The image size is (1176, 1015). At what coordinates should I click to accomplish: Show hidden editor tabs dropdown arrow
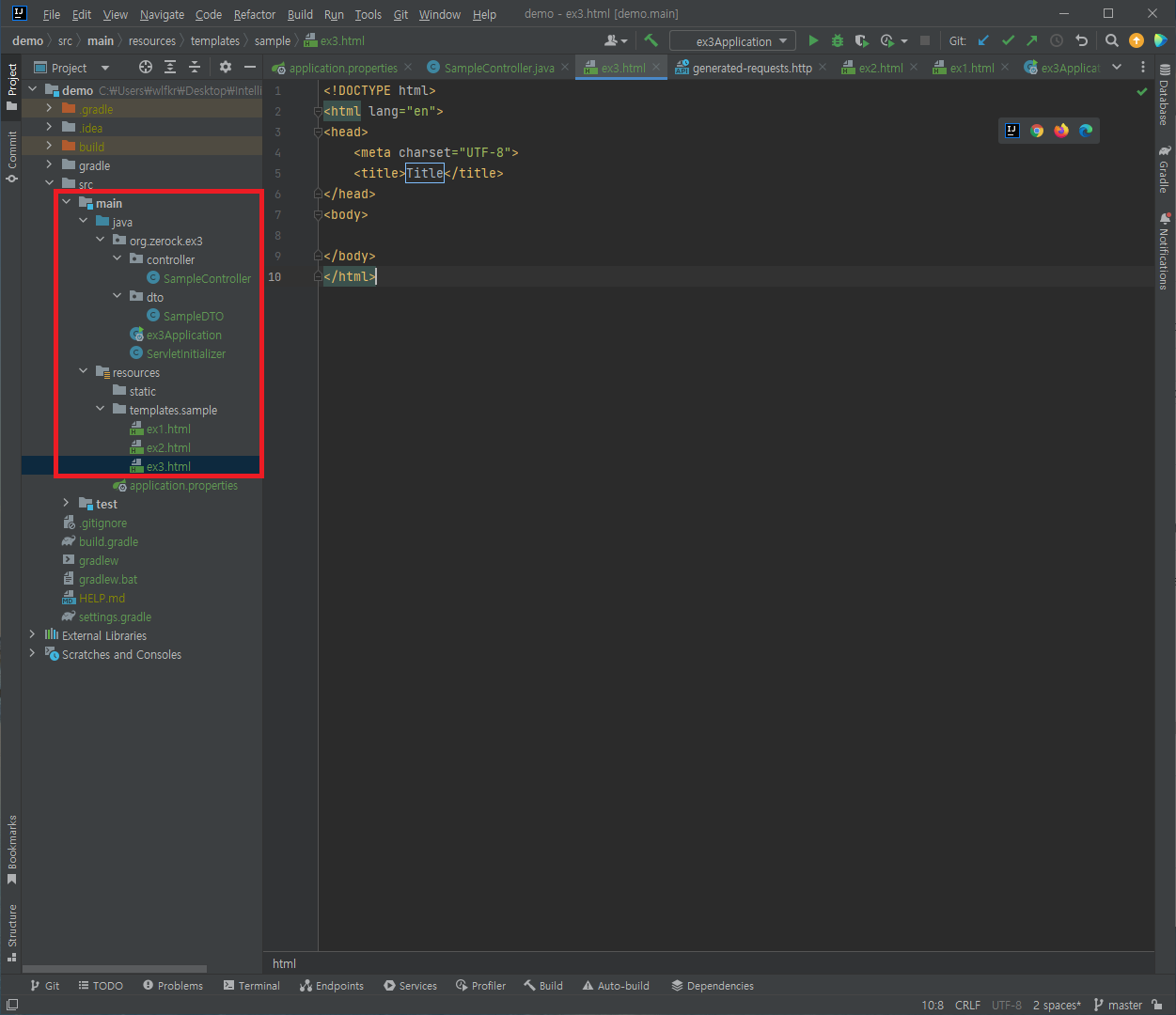point(1117,67)
